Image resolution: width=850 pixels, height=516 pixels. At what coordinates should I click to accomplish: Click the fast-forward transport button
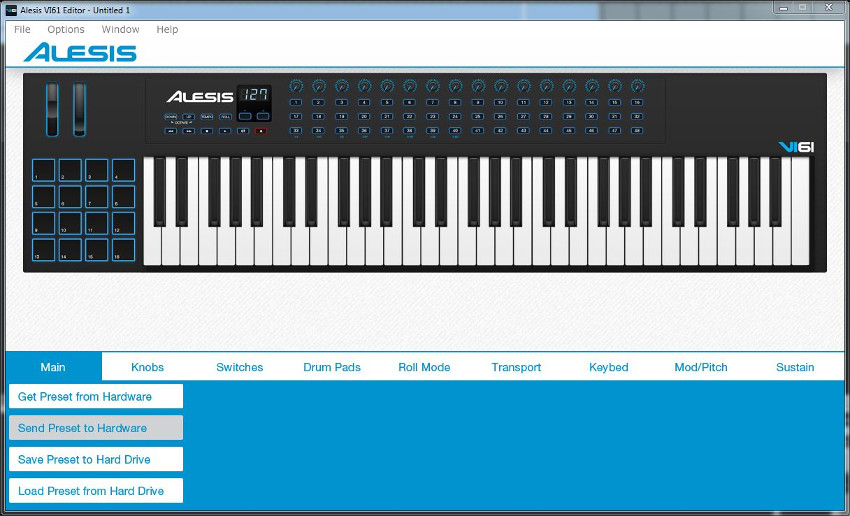[189, 131]
